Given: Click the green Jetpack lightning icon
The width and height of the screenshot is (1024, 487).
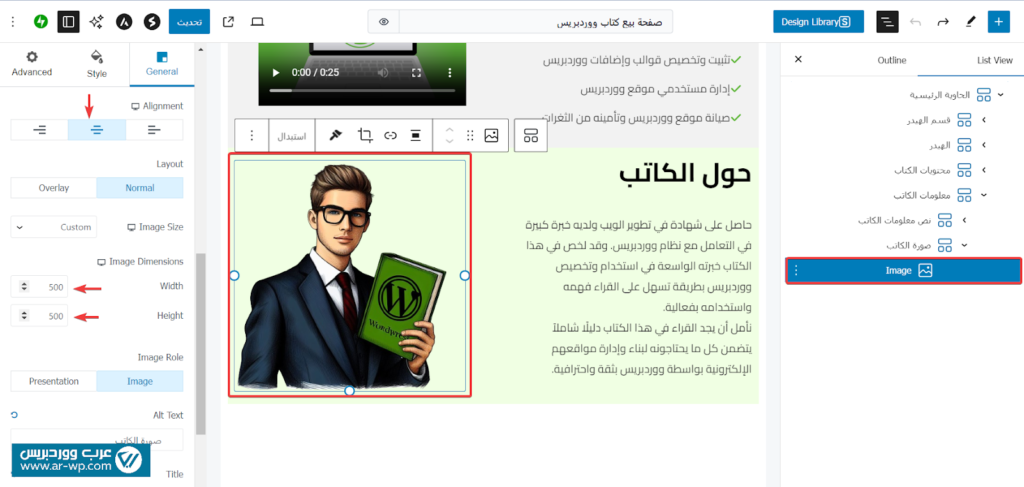Looking at the screenshot, I should (x=41, y=22).
